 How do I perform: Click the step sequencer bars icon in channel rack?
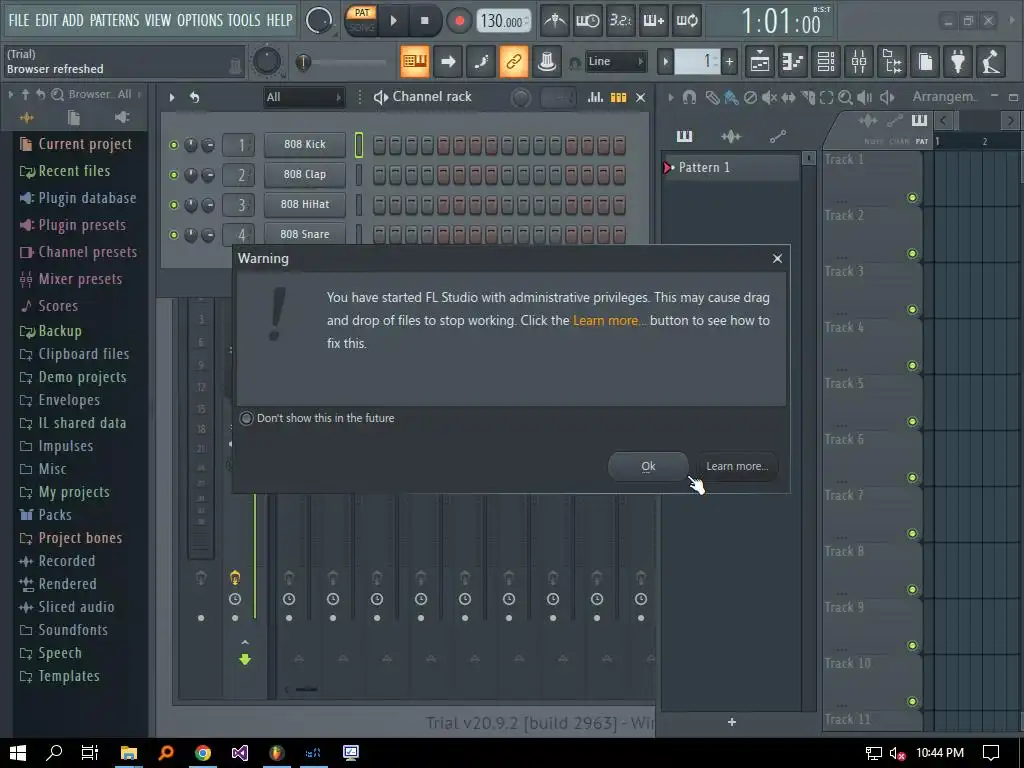click(618, 97)
